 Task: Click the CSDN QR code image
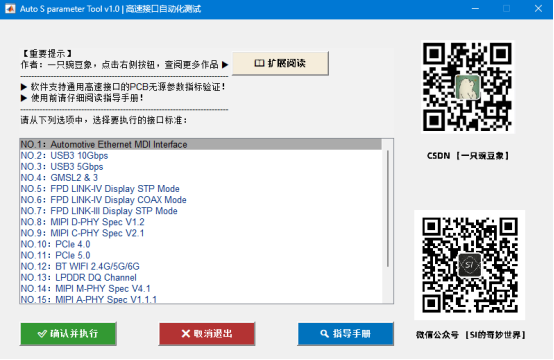click(x=467, y=87)
